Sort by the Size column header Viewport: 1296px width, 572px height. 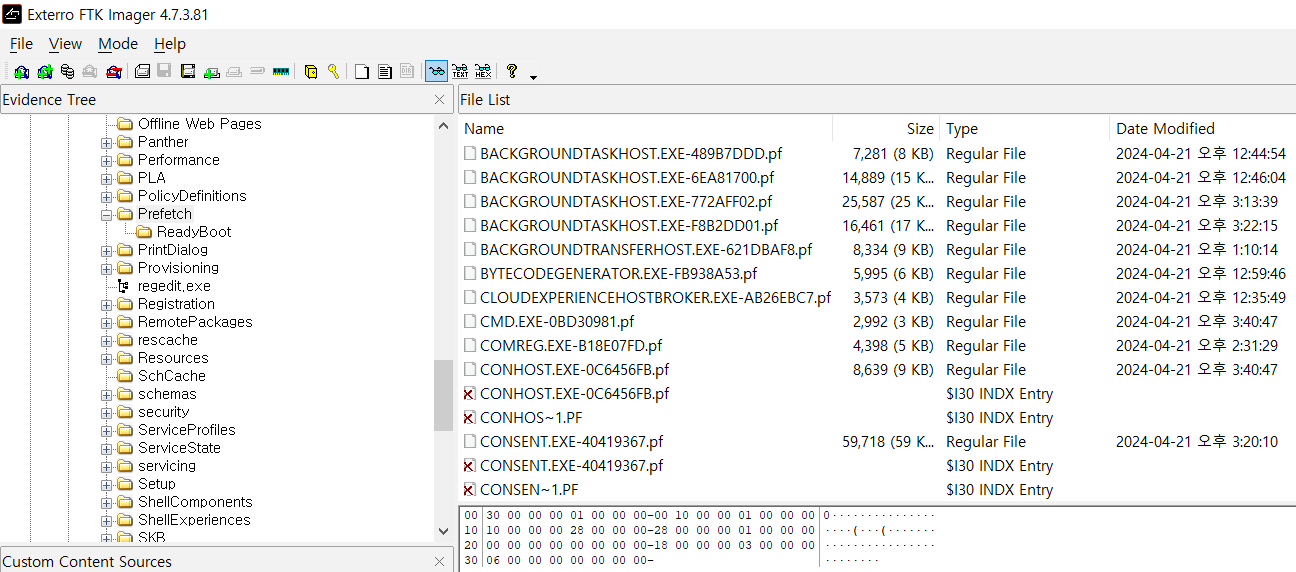coord(887,128)
